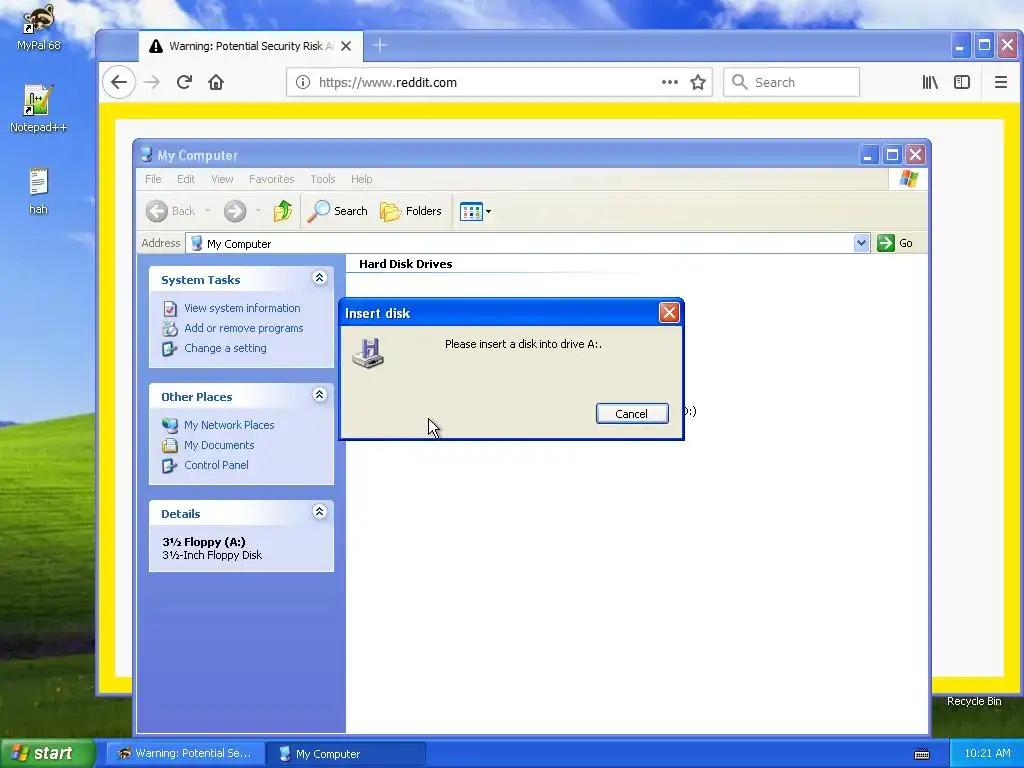The height and width of the screenshot is (768, 1024).
Task: Open Back button history dropdown arrow
Action: (208, 211)
